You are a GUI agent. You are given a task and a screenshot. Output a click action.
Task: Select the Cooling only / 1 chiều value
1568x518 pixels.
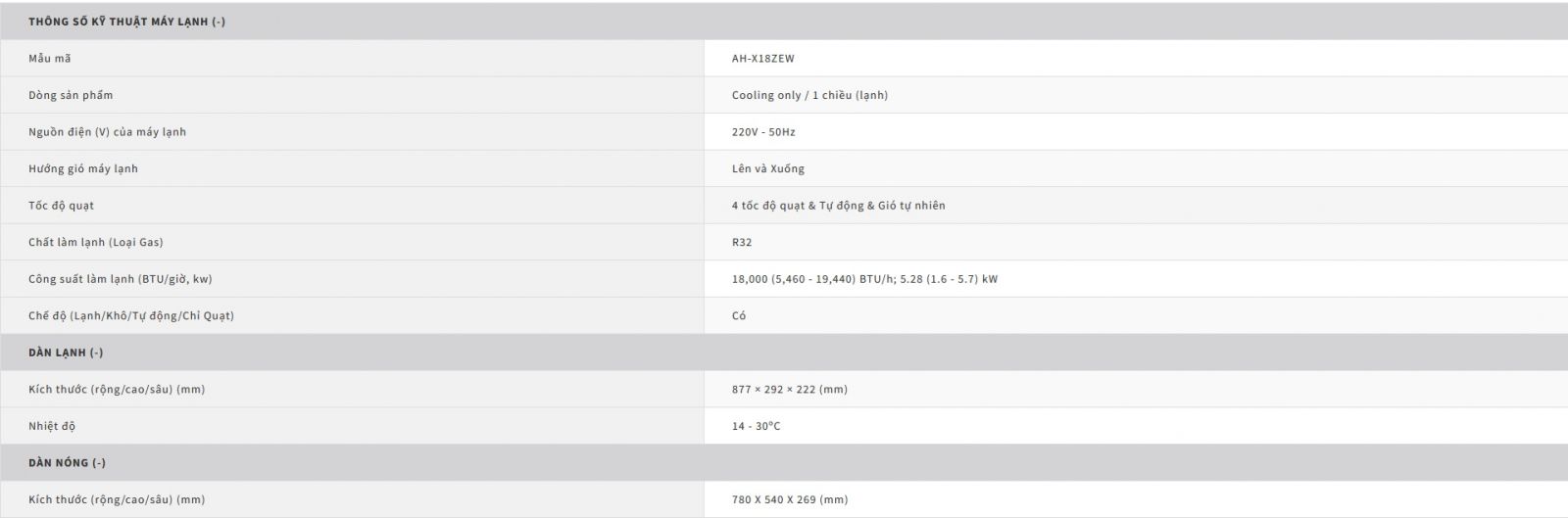809,95
